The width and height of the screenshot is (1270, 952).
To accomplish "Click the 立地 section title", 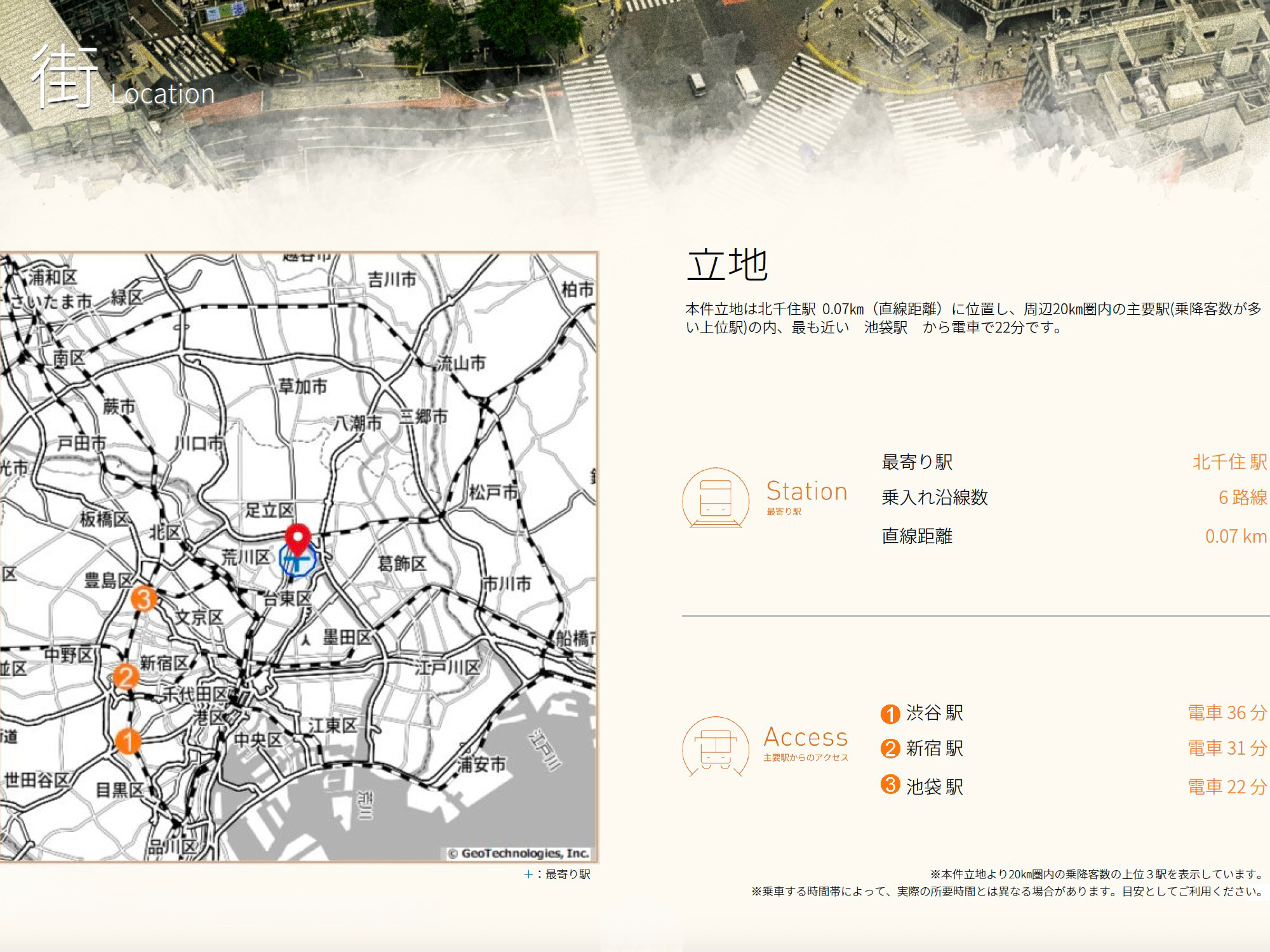I will (728, 265).
